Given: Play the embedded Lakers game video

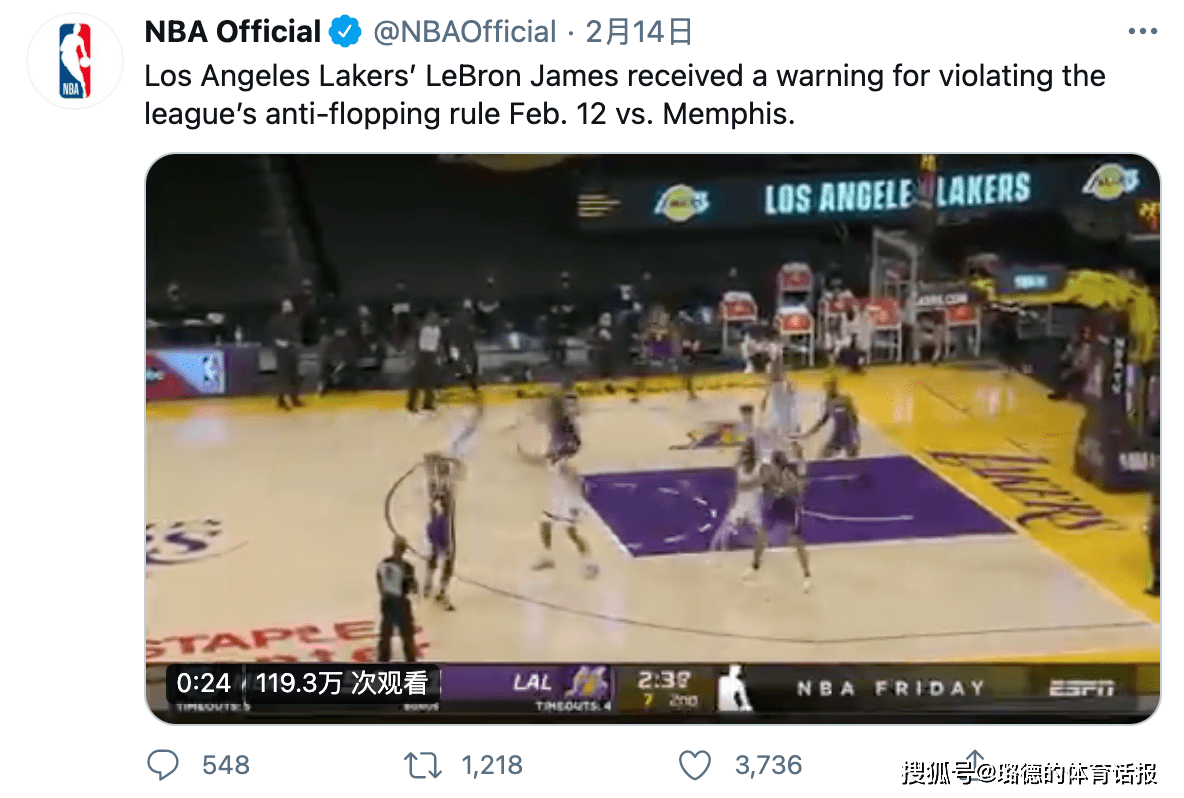Looking at the screenshot, I should coord(652,420).
